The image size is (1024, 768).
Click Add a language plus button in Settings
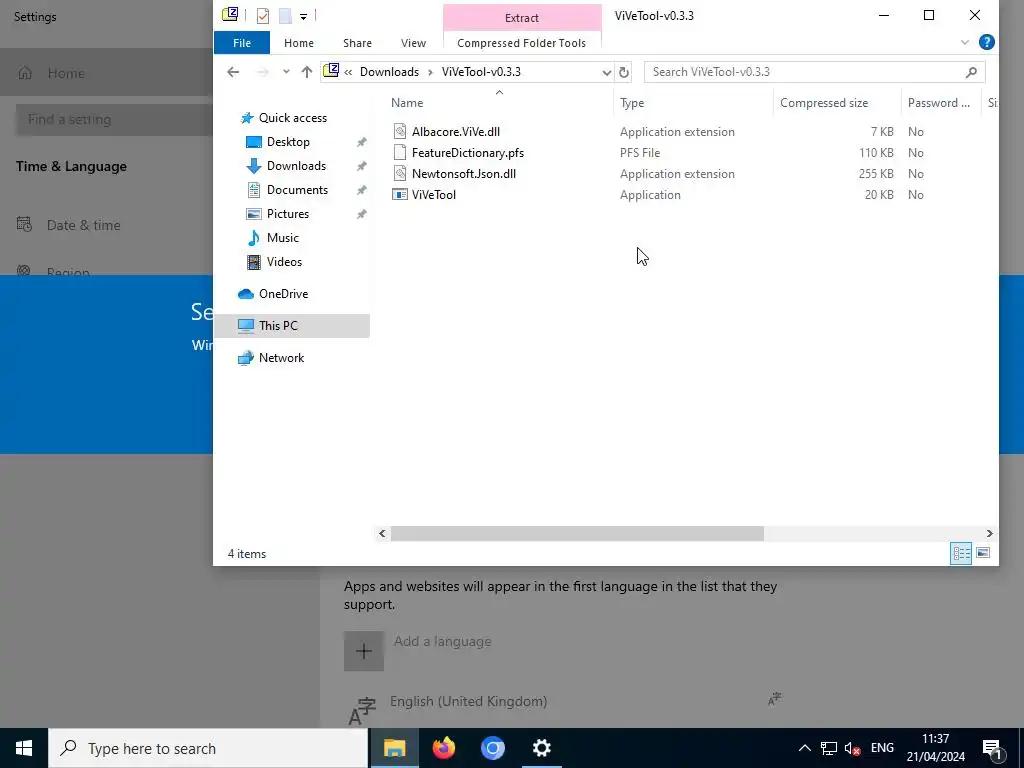tap(364, 650)
